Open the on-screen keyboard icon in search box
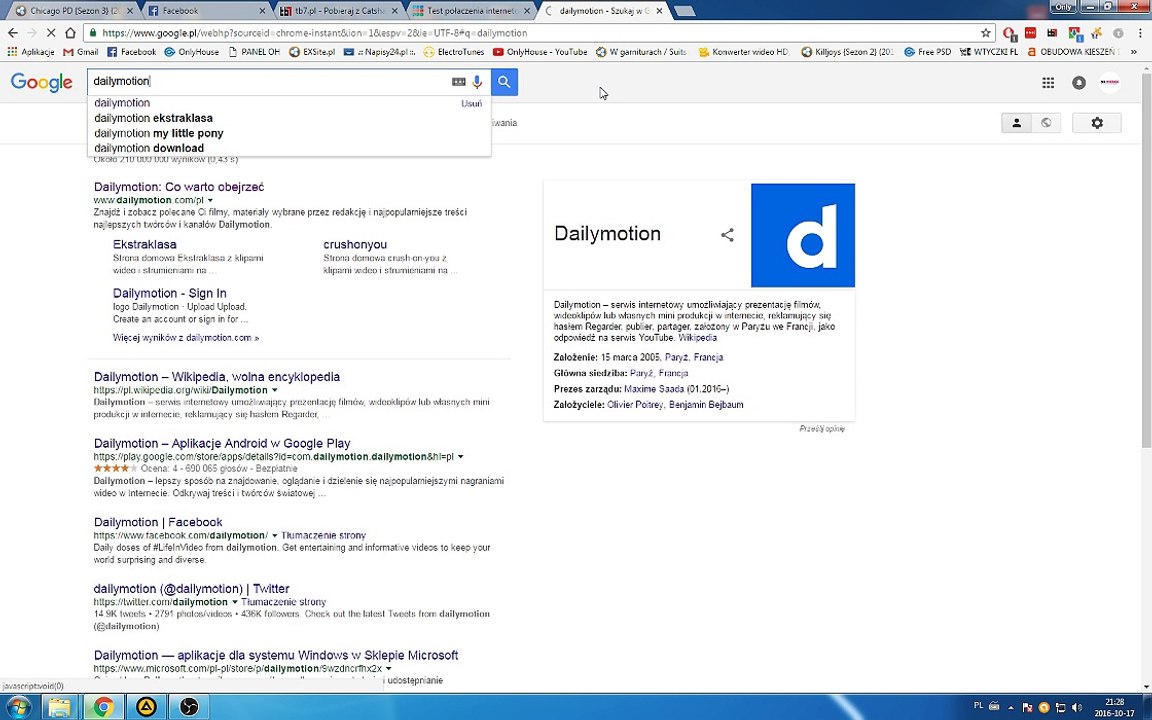The height and width of the screenshot is (720, 1152). (x=458, y=82)
